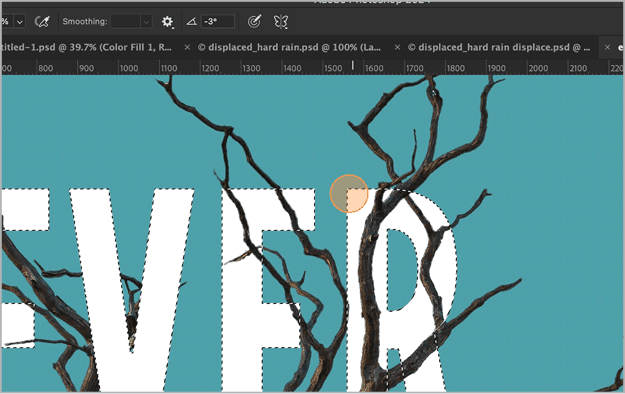Screen dimensions: 625x394
Task: Click the brush angle icon
Action: (x=192, y=22)
